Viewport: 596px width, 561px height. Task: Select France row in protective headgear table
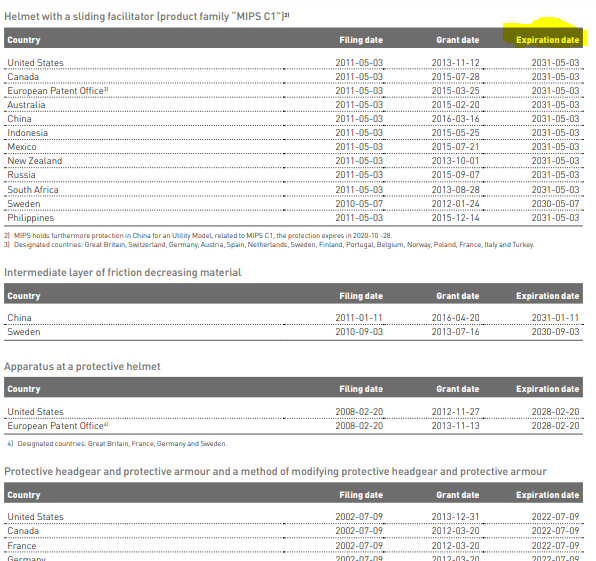[x=293, y=546]
